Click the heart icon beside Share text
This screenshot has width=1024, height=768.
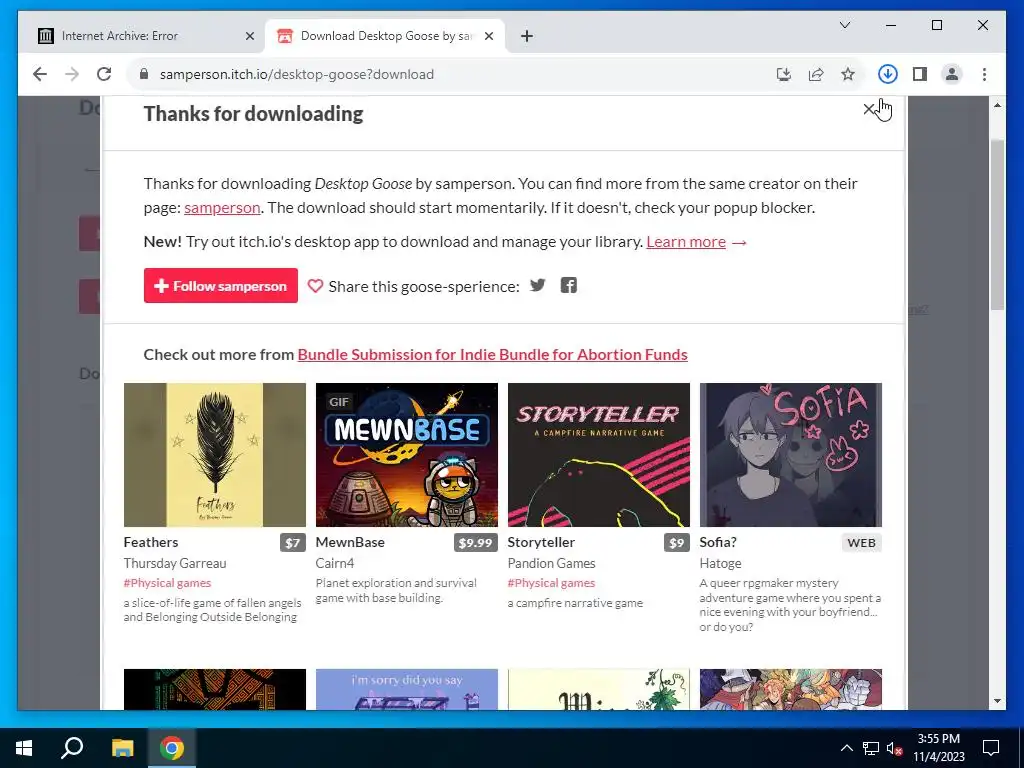tap(315, 286)
